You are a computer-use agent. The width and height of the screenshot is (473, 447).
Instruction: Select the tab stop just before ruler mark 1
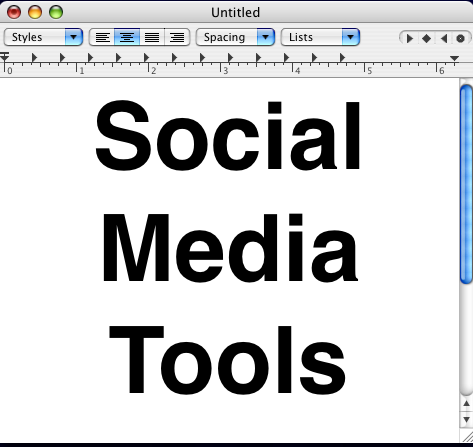coord(62,58)
